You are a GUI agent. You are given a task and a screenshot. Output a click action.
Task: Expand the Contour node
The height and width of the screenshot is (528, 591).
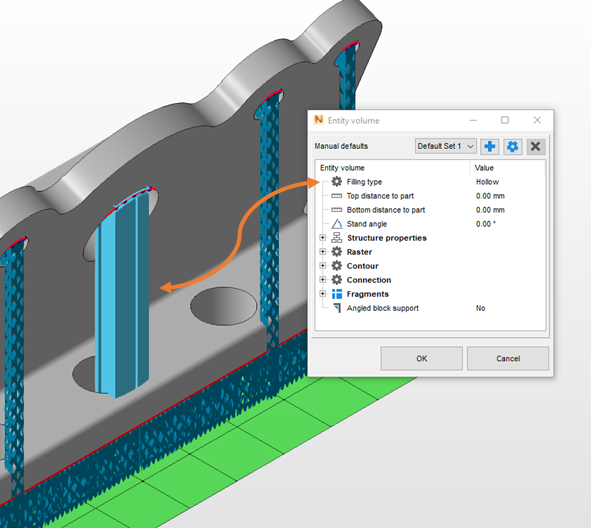click(323, 265)
